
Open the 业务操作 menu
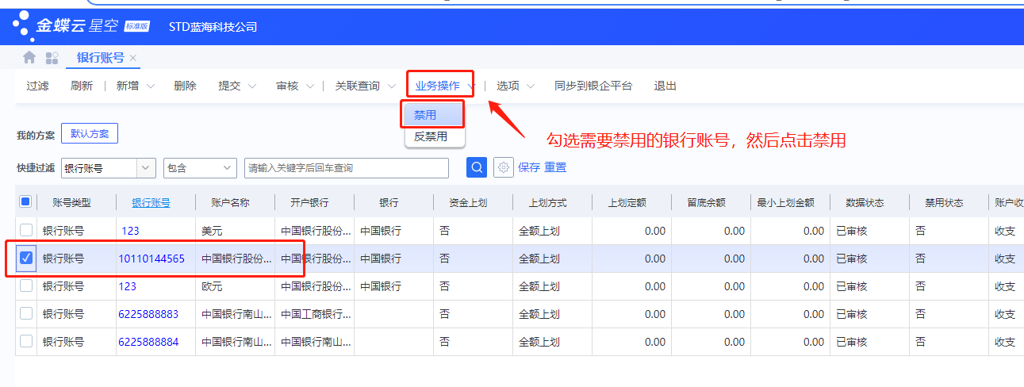tap(439, 85)
